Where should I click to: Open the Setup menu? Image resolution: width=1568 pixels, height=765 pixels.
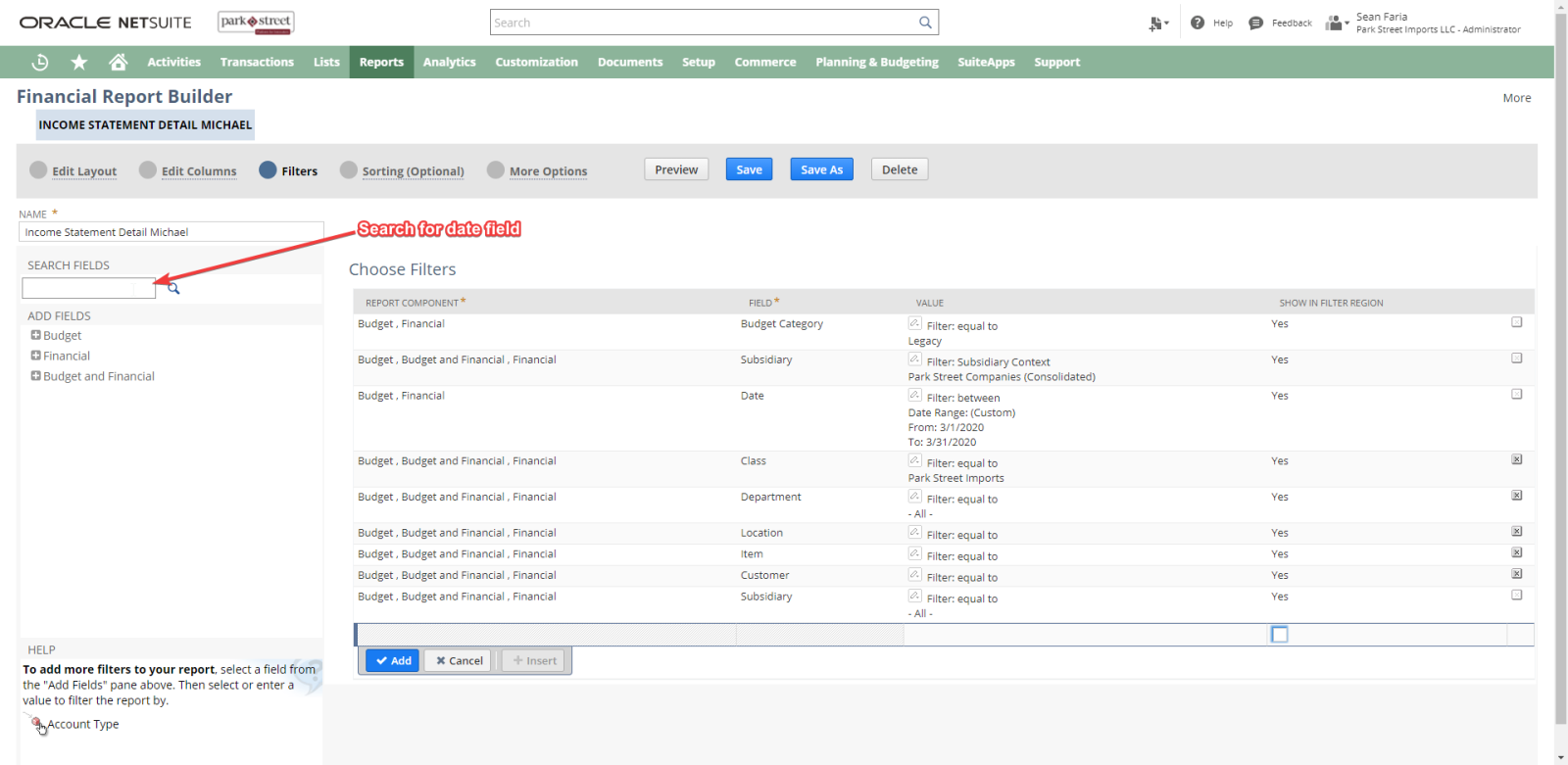[x=699, y=62]
